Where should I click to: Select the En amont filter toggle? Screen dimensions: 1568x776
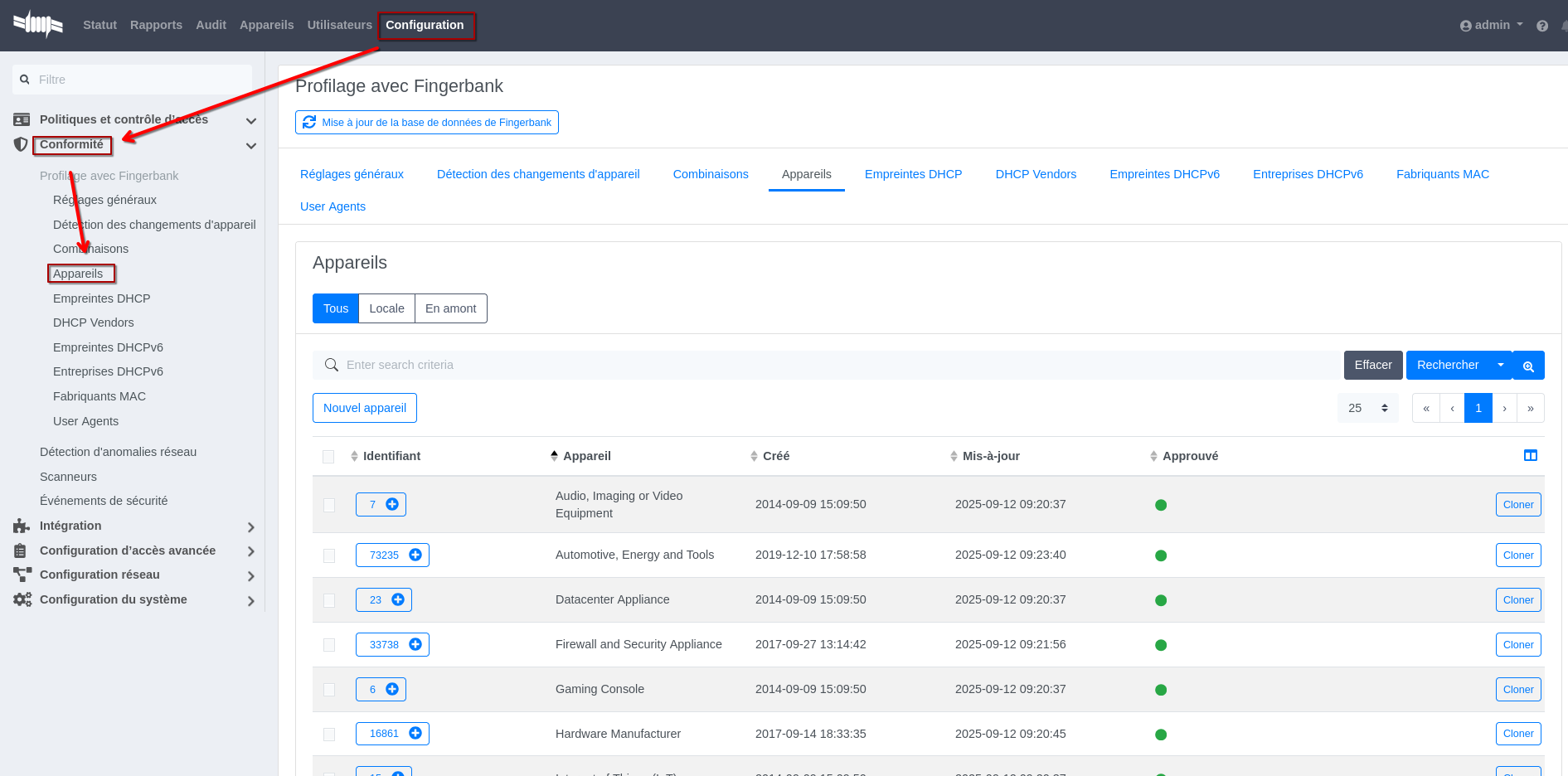click(x=451, y=308)
